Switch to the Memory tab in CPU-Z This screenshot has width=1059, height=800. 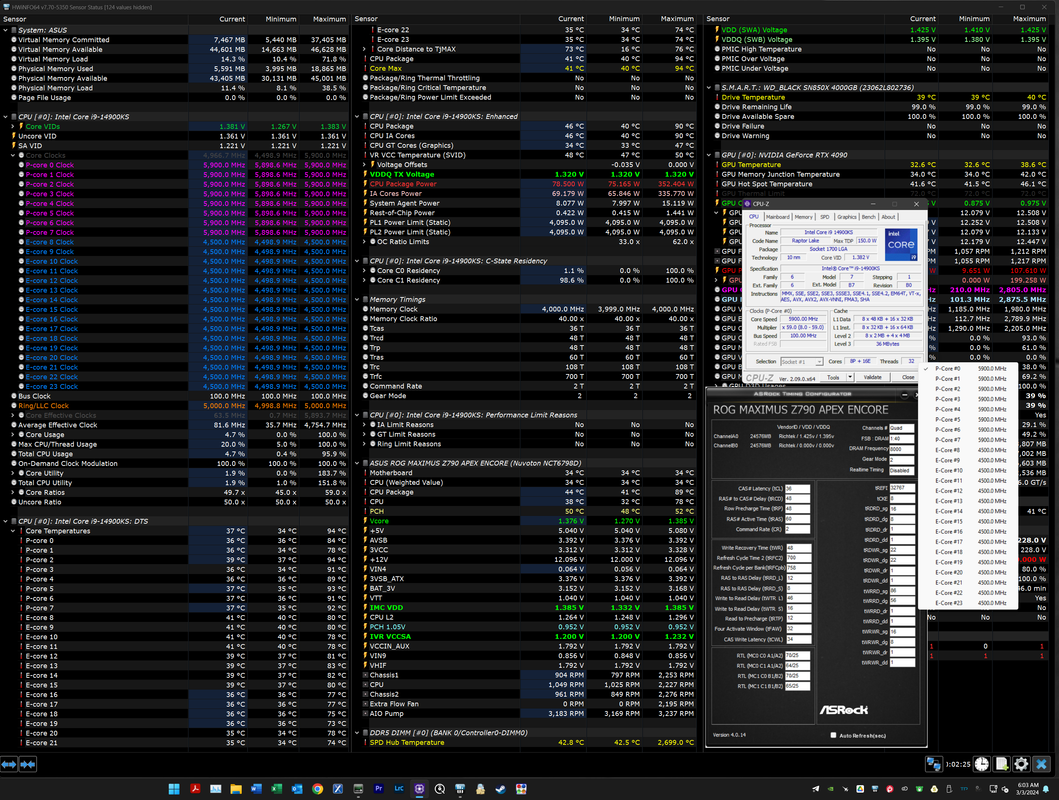coord(804,217)
